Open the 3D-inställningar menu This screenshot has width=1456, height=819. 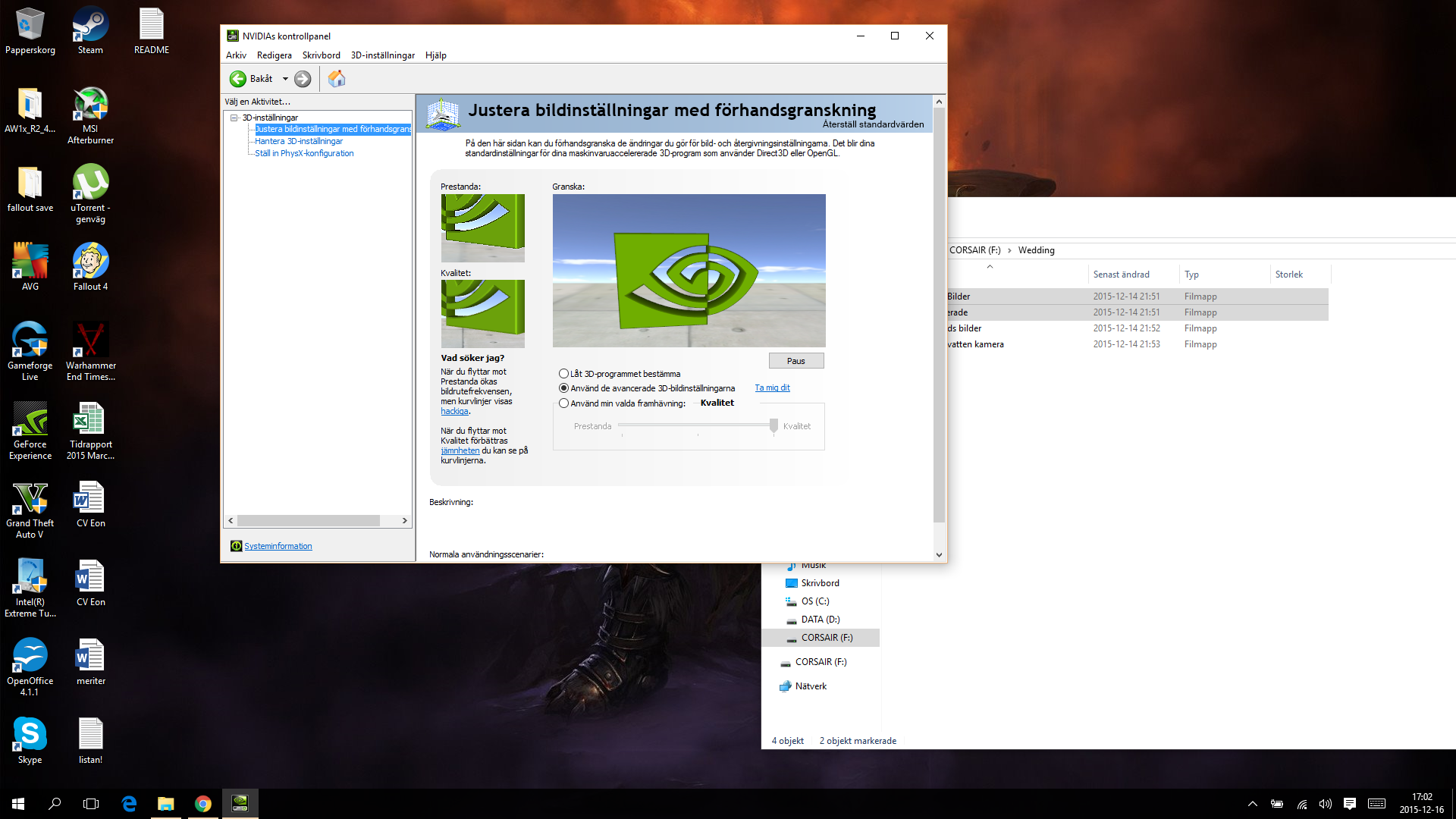click(383, 55)
